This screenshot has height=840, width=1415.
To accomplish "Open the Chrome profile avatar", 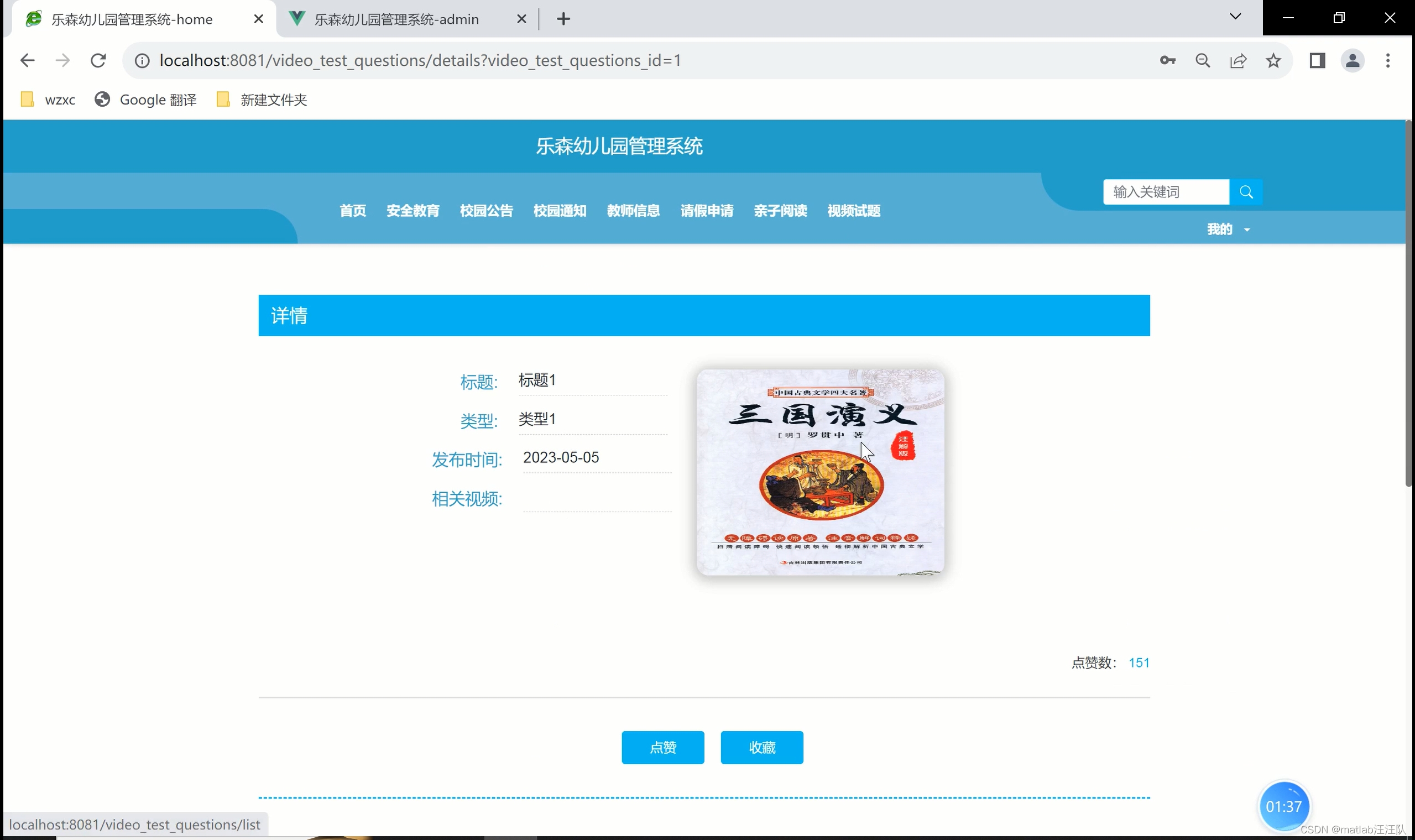I will pyautogui.click(x=1352, y=61).
